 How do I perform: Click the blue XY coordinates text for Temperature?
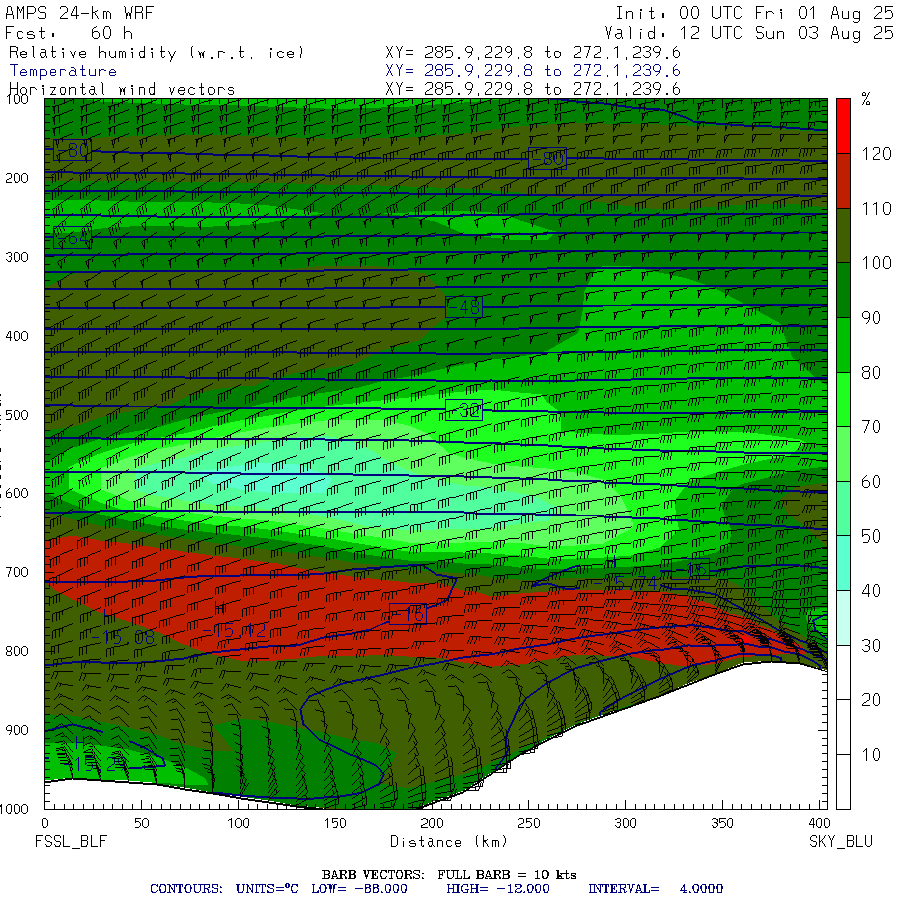click(533, 71)
